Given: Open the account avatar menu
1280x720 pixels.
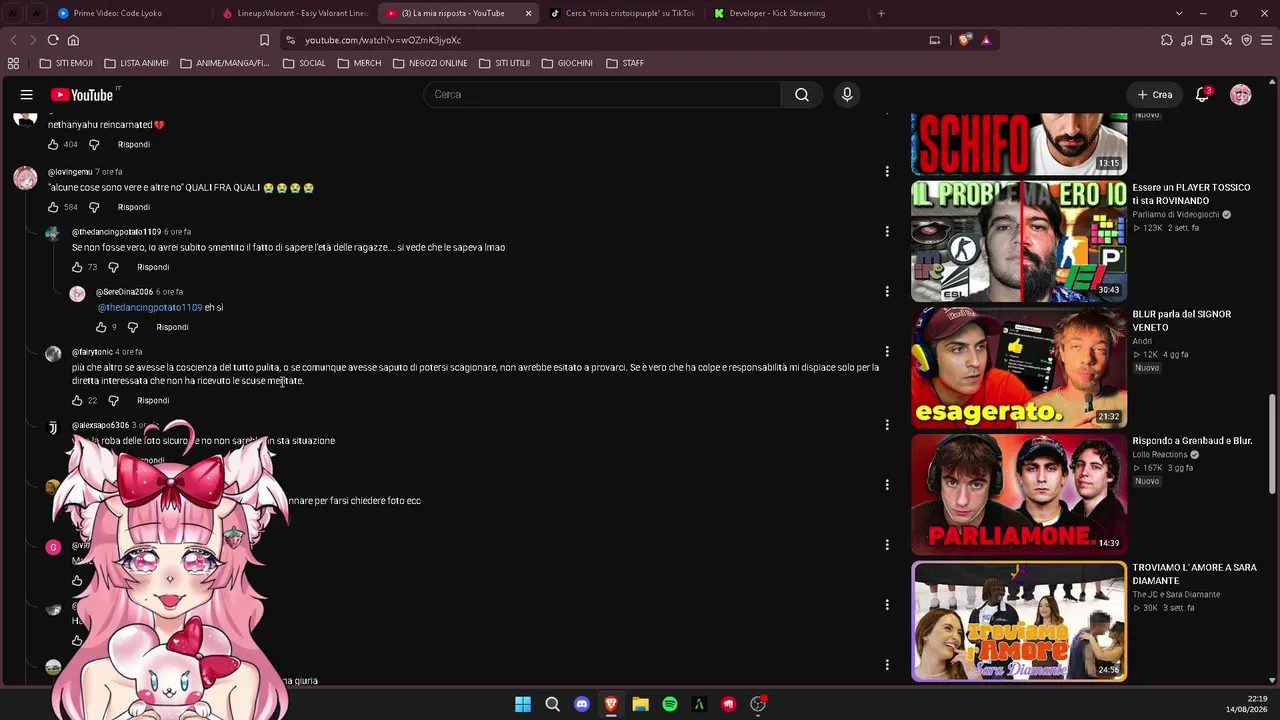Looking at the screenshot, I should tap(1241, 95).
